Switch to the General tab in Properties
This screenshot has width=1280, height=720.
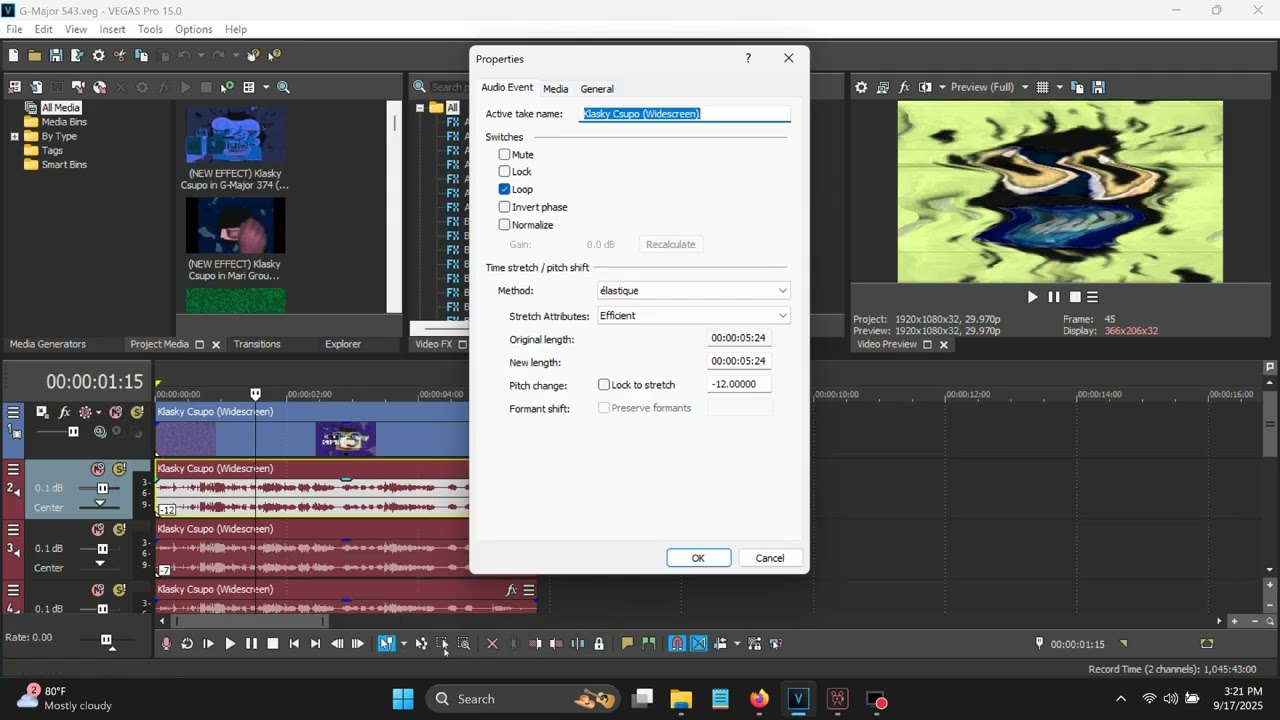coord(597,89)
